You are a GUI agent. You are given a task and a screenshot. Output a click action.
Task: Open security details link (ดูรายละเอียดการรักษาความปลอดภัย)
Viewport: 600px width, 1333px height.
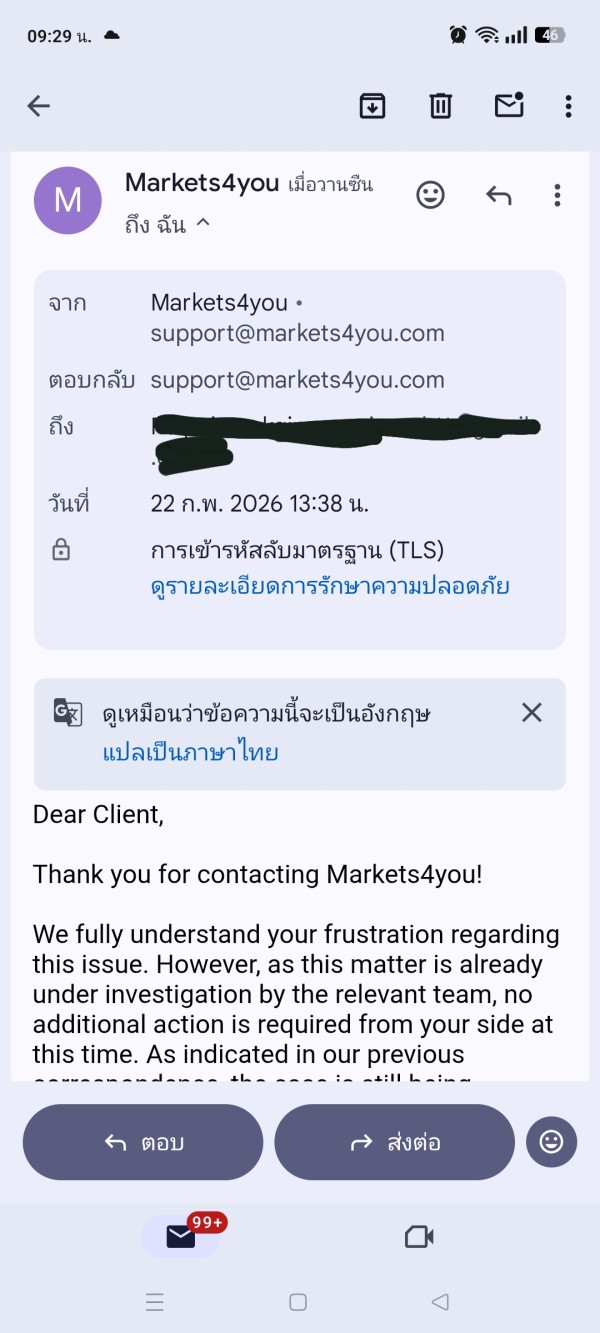point(330,586)
